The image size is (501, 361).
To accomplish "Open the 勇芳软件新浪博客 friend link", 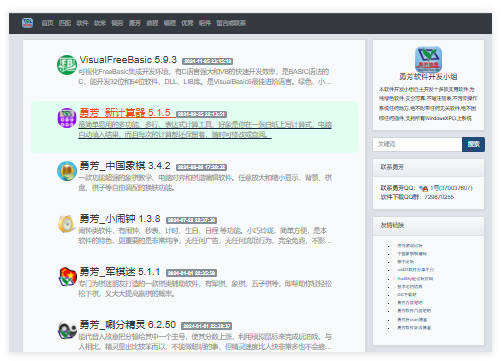I will click(414, 328).
